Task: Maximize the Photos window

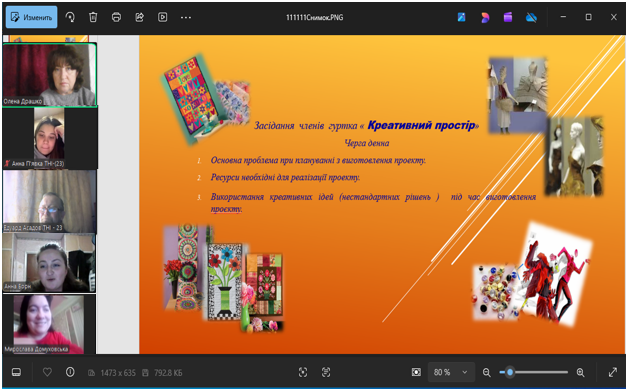Action: pyautogui.click(x=588, y=17)
